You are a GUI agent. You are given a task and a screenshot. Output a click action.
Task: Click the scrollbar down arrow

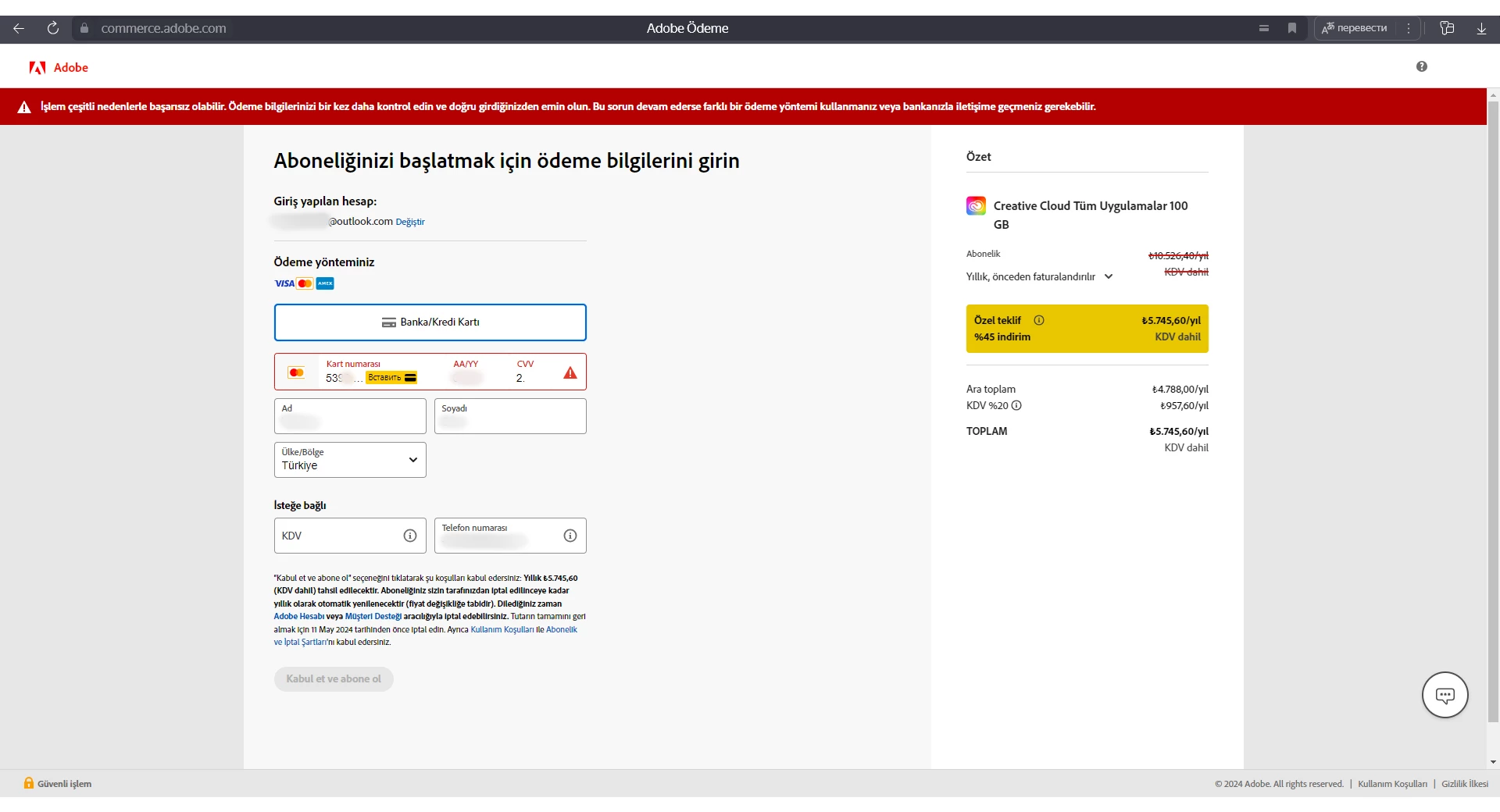coord(1493,762)
